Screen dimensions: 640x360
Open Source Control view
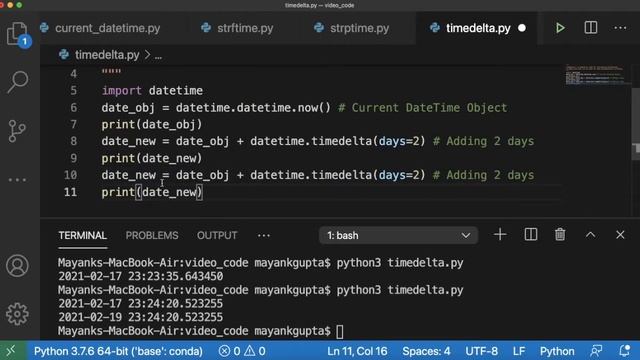pyautogui.click(x=17, y=131)
